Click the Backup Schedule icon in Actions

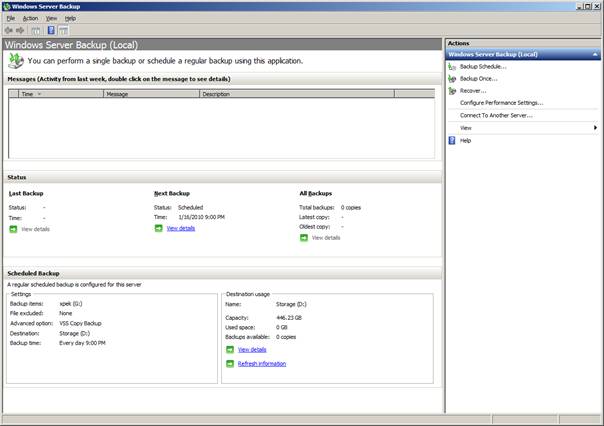[452, 67]
